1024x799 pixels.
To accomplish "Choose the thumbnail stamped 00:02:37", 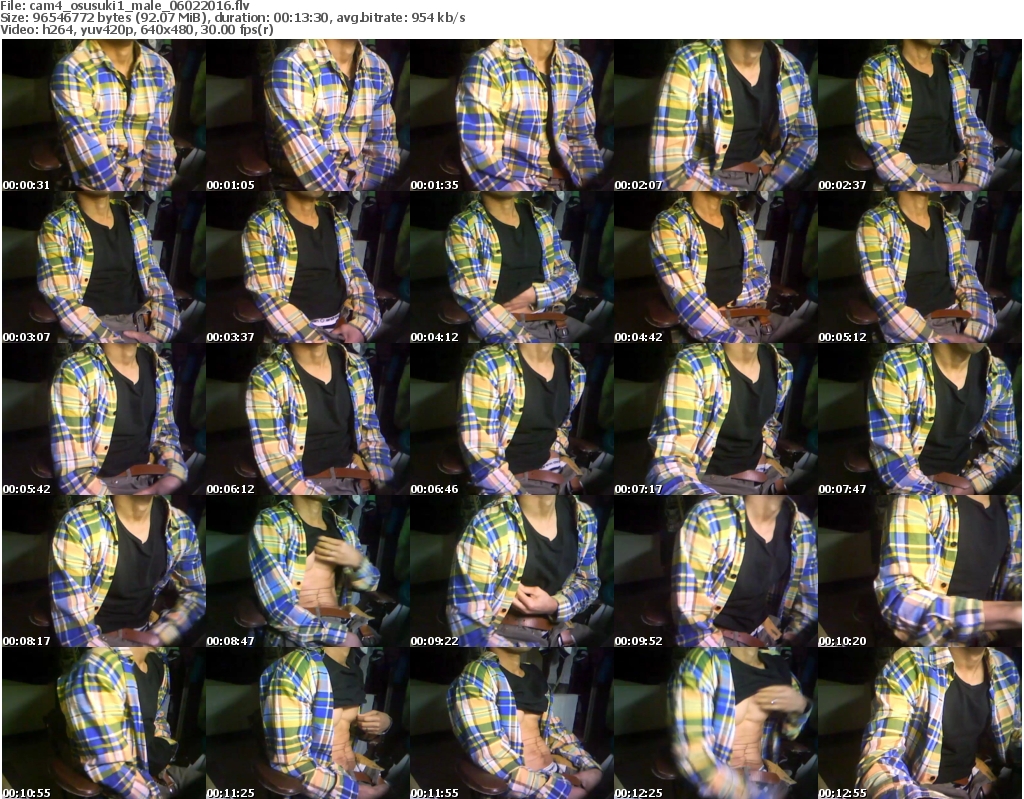I will point(920,115).
